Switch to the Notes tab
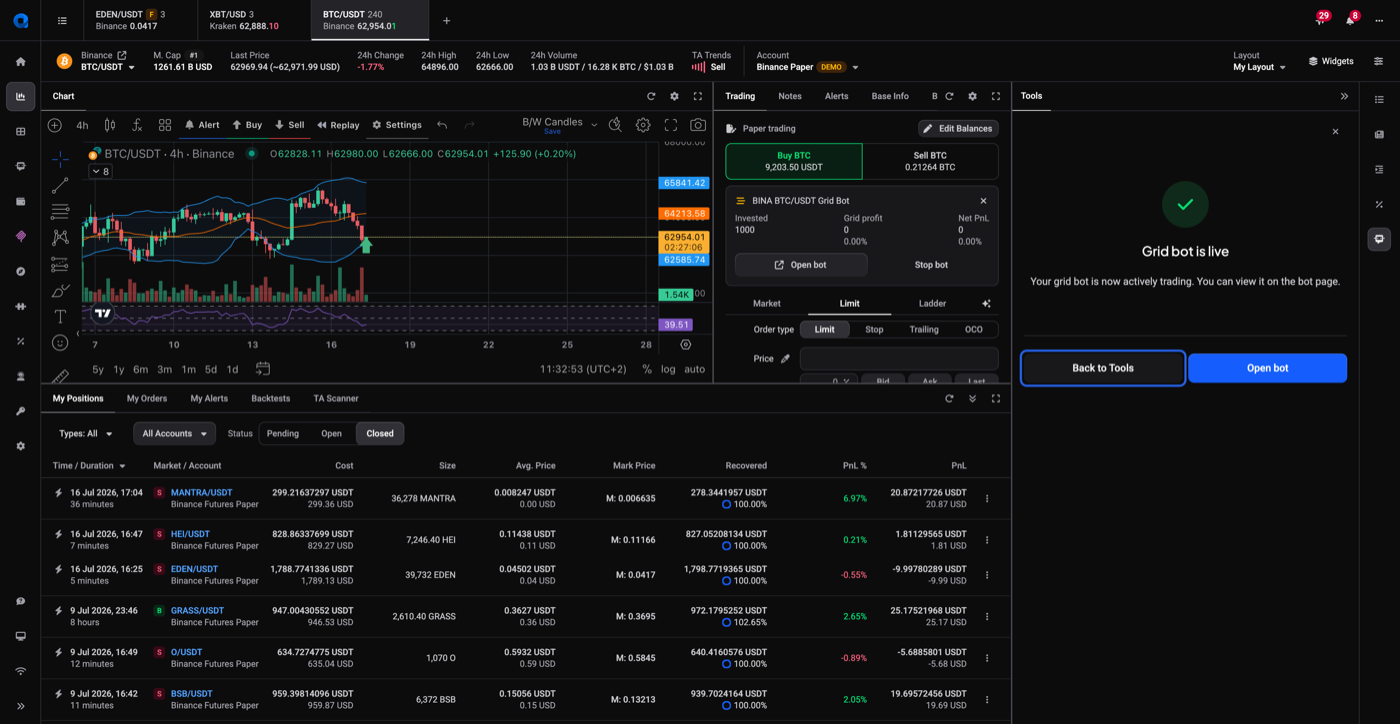 [x=790, y=96]
